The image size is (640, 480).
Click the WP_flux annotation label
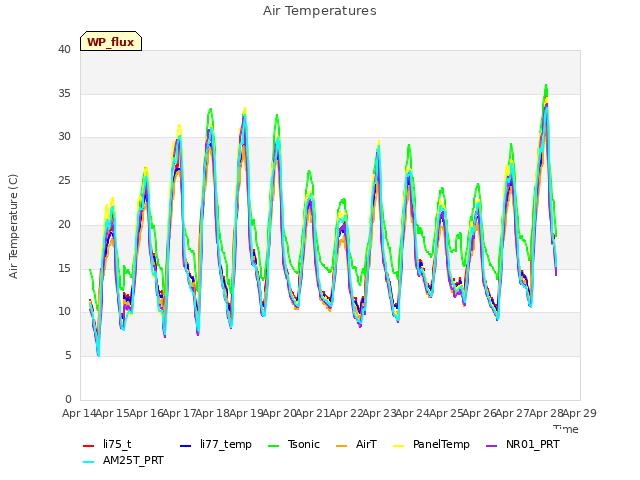(x=111, y=42)
